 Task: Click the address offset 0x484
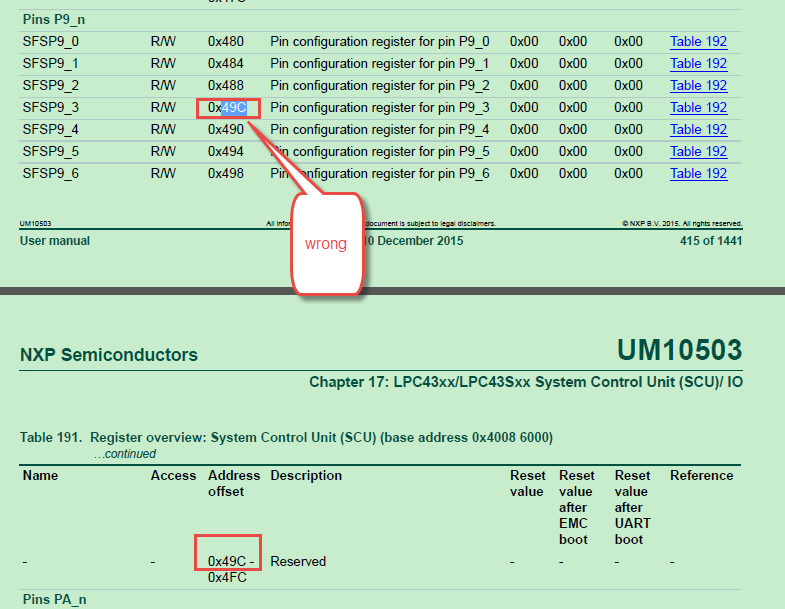pos(226,64)
